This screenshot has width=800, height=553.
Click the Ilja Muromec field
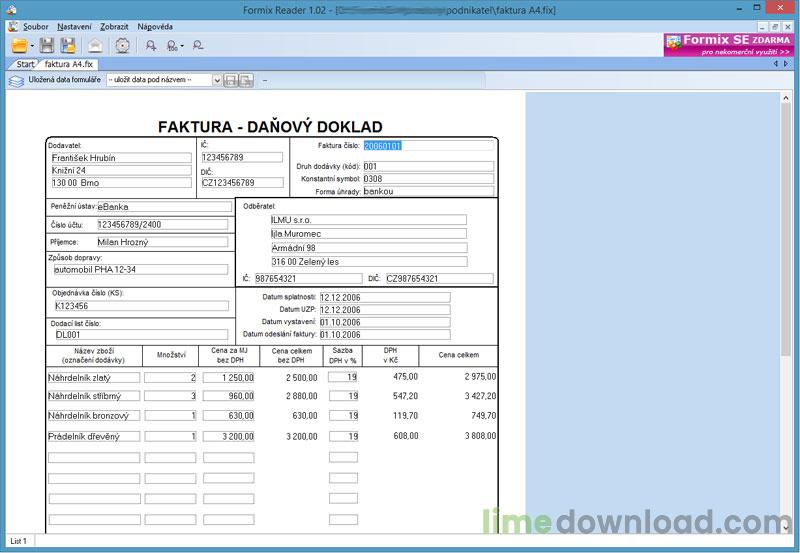(x=368, y=234)
